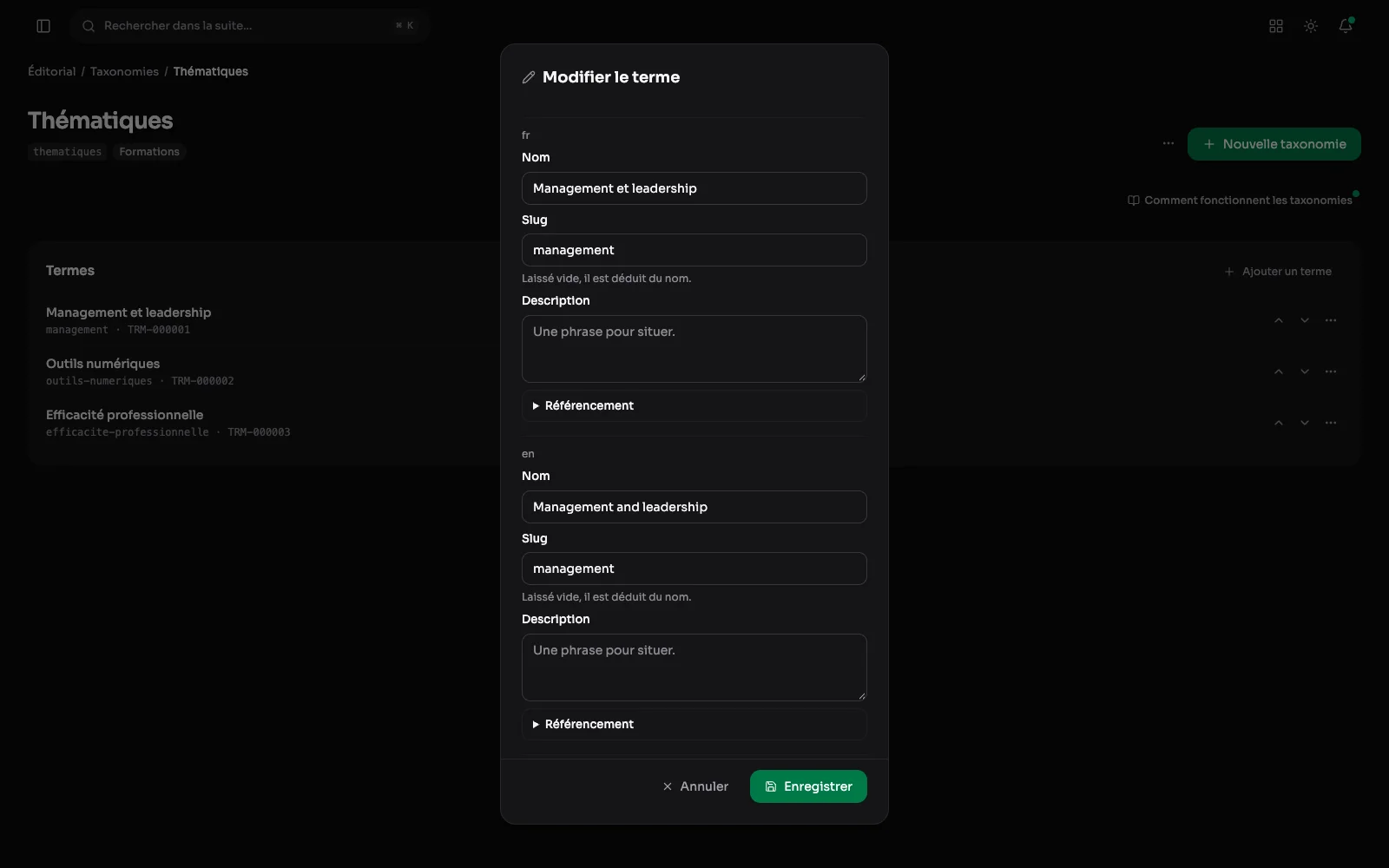This screenshot has height=868, width=1389.
Task: Click the Thématiques breadcrumb
Action: pos(210,71)
